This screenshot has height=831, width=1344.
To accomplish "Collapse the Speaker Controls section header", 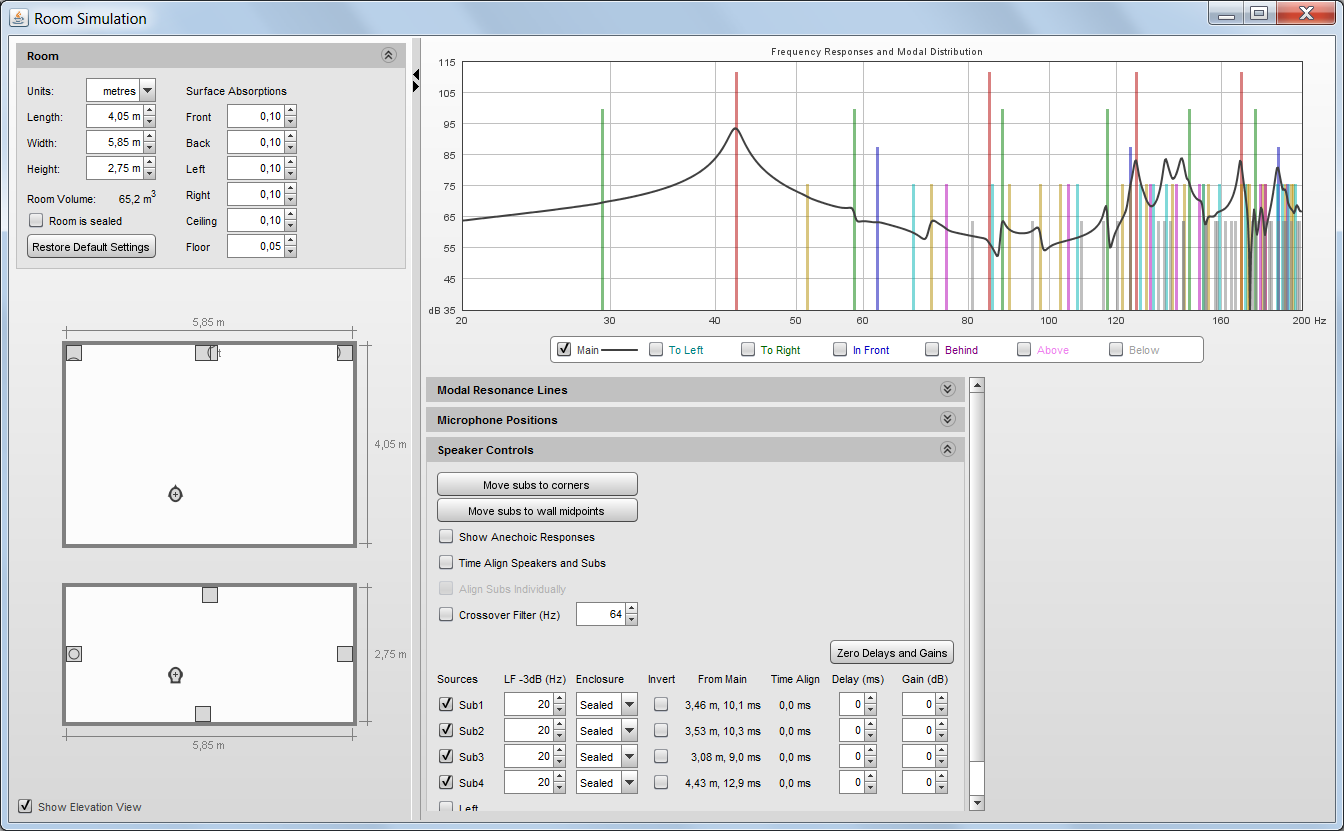I will [947, 450].
